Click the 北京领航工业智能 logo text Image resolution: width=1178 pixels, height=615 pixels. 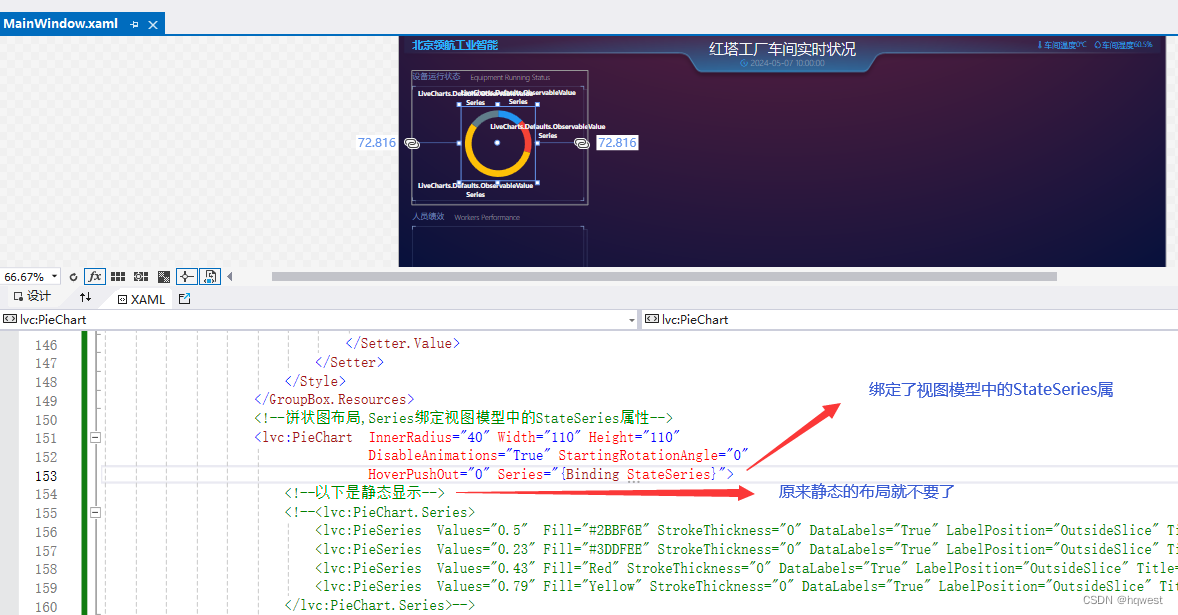tap(455, 45)
